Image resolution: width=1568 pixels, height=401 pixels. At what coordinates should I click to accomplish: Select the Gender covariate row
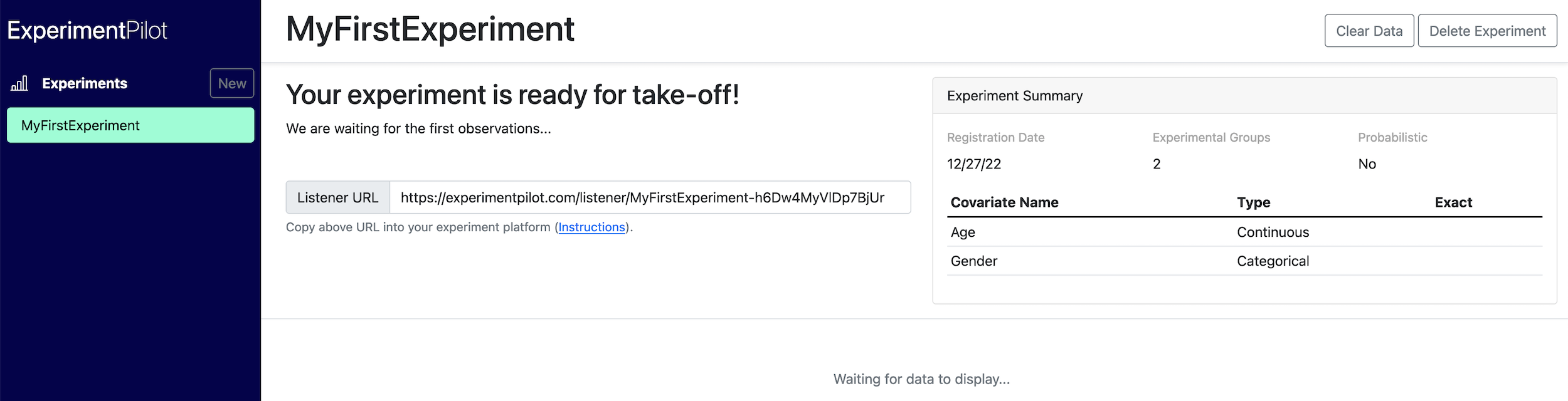[1244, 261]
